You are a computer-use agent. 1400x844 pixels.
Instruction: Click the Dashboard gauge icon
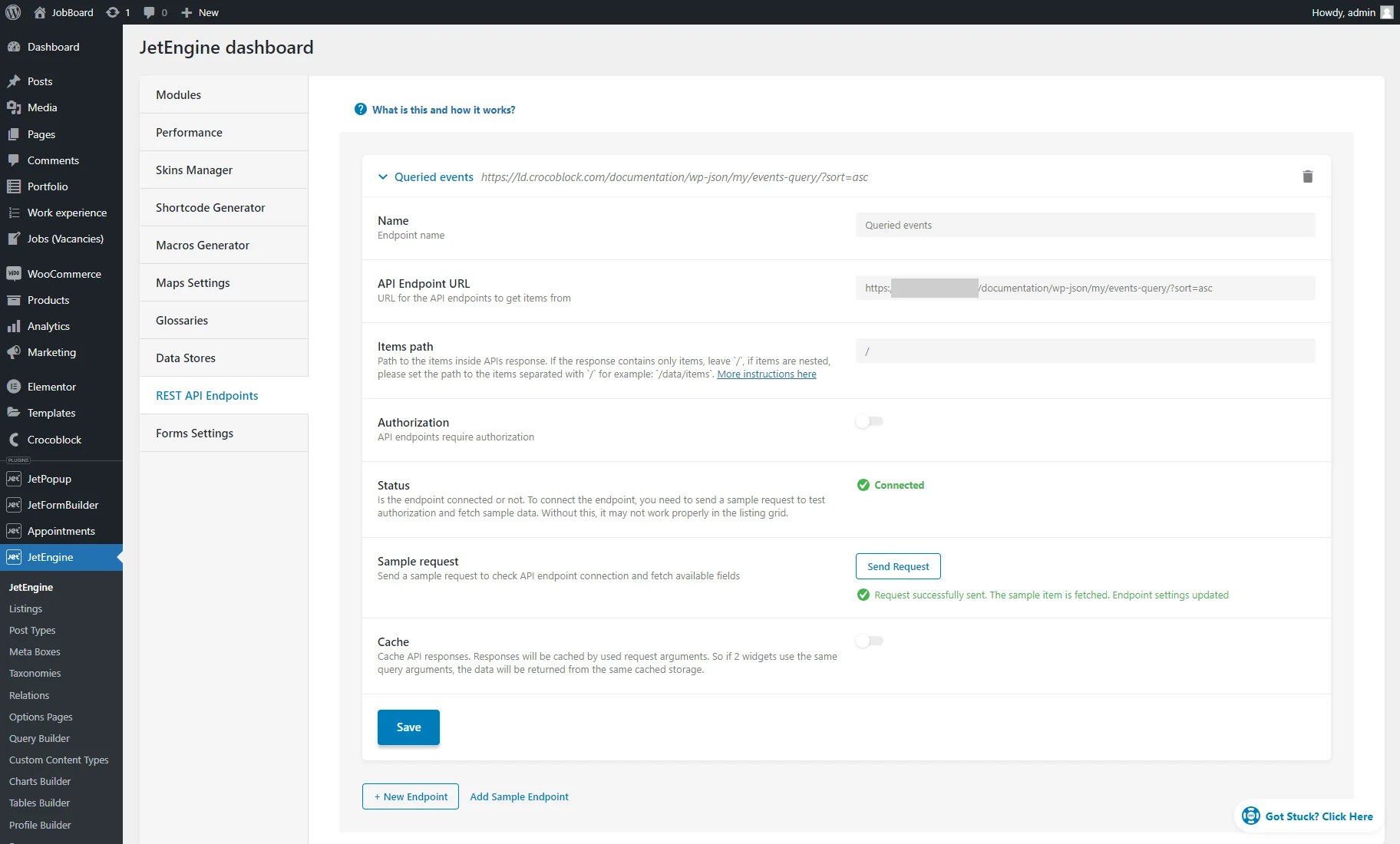(x=14, y=47)
